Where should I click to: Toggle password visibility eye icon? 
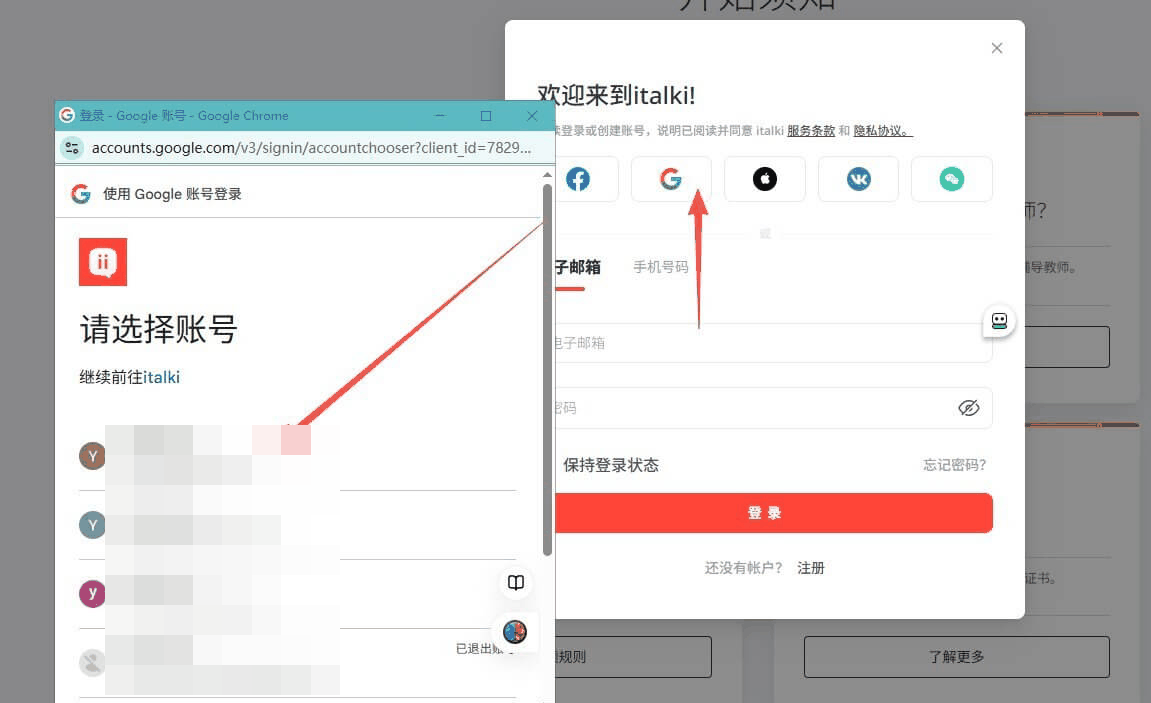click(968, 408)
